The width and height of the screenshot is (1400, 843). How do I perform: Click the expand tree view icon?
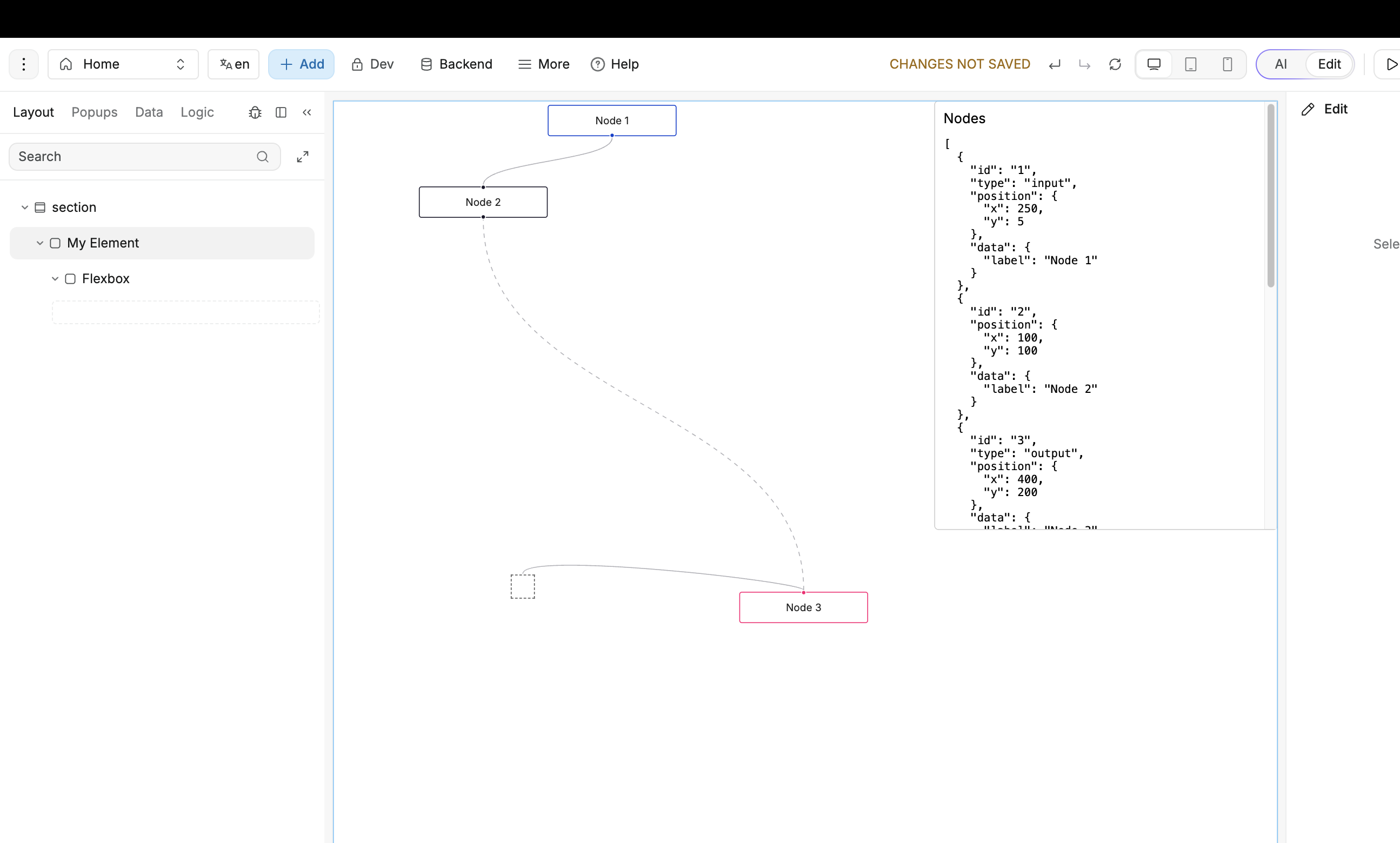click(303, 157)
